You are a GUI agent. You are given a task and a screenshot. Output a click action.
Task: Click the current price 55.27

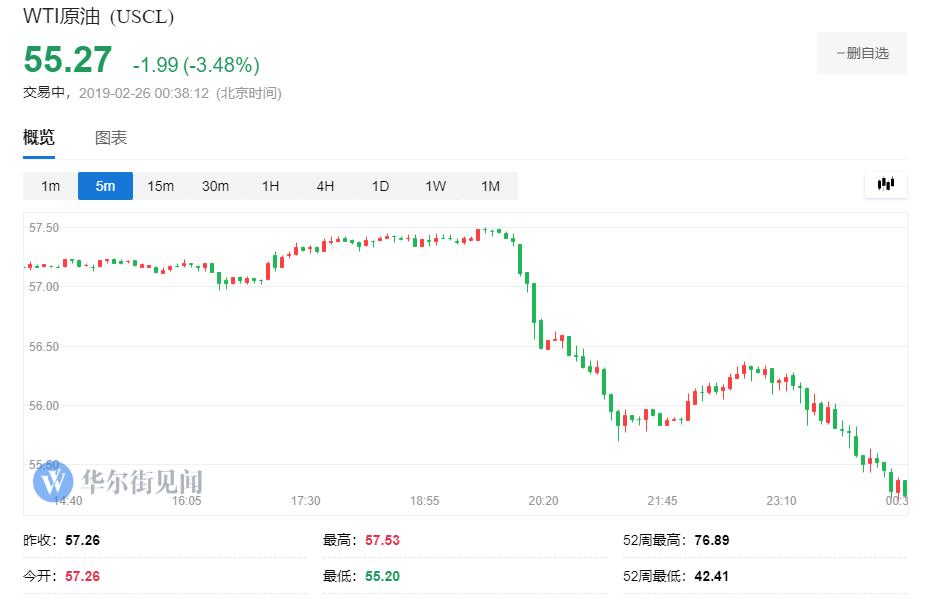point(67,60)
